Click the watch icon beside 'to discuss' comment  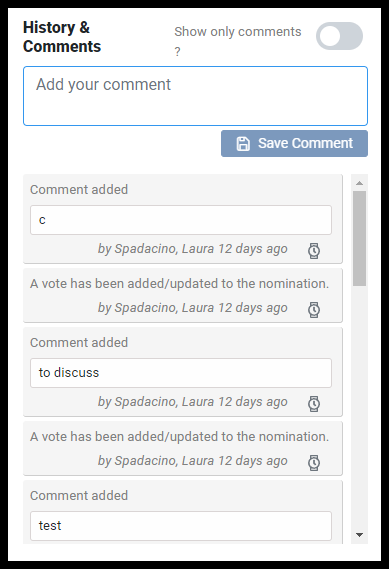pos(314,404)
